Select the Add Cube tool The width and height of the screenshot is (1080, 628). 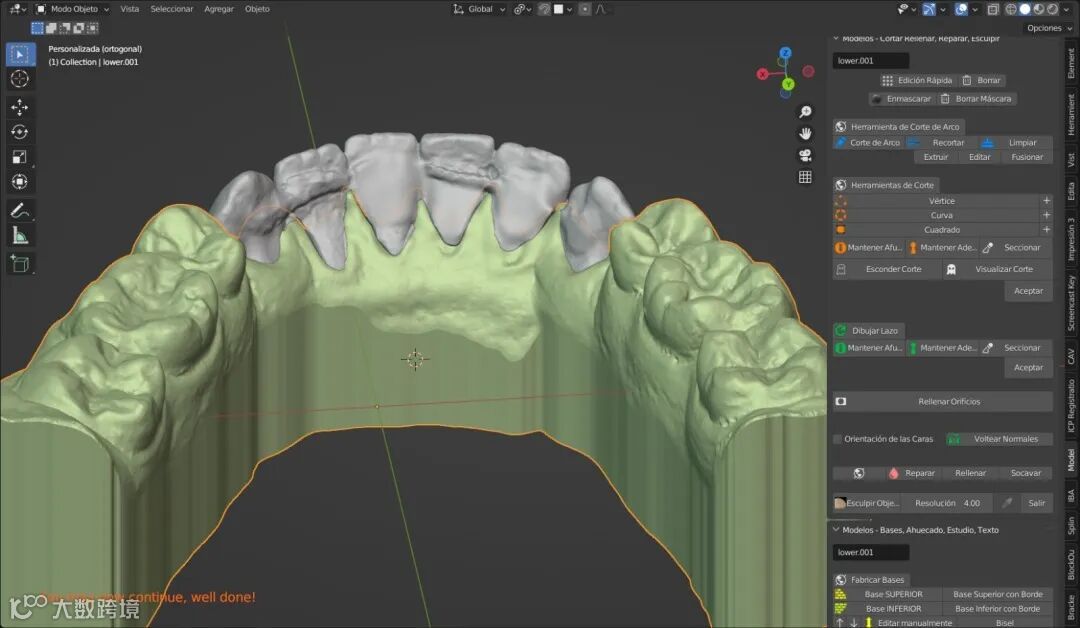[19, 264]
